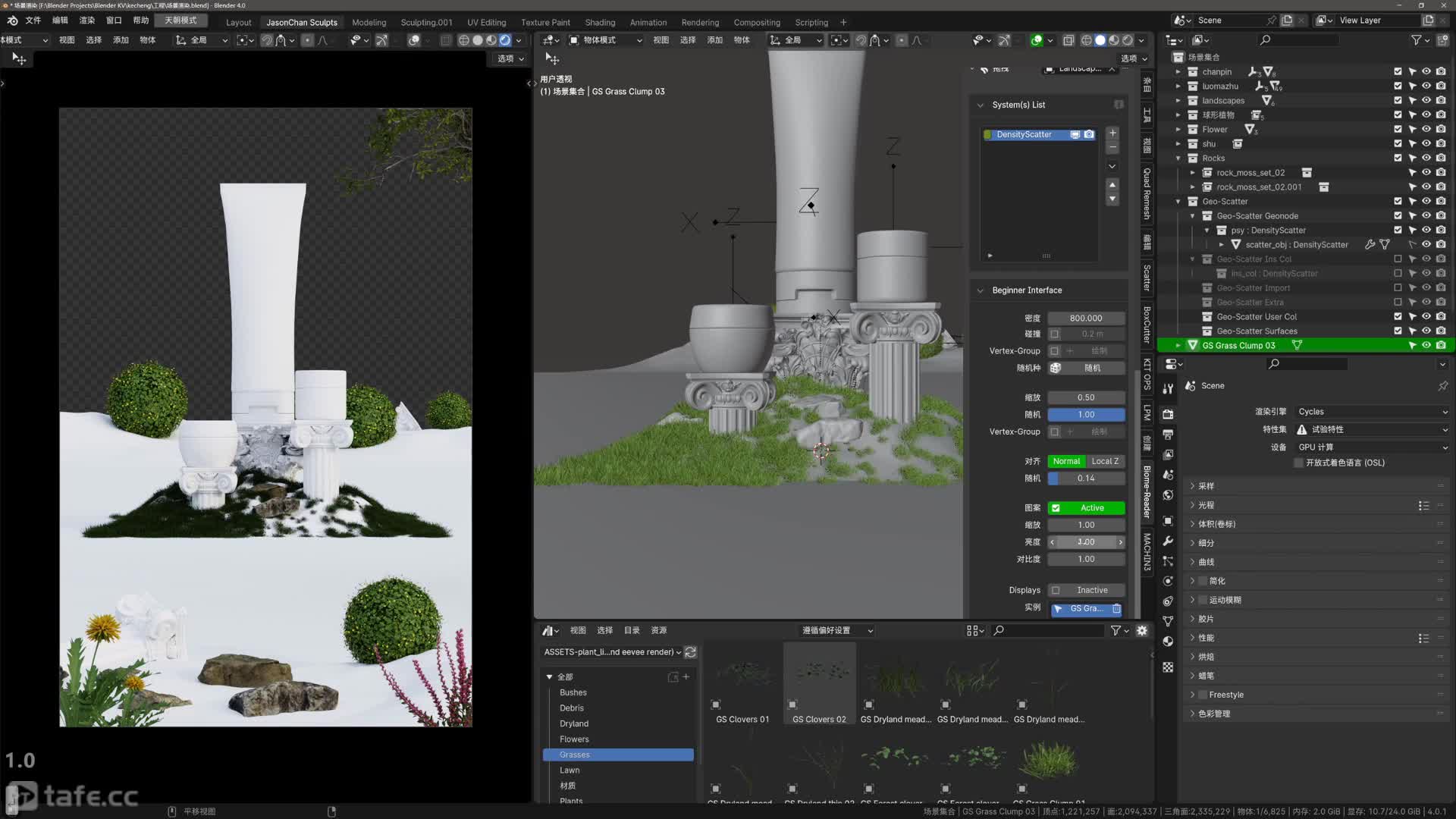Open the Object properties tab icon
Viewport: 1456px width, 819px height.
pos(1168,521)
